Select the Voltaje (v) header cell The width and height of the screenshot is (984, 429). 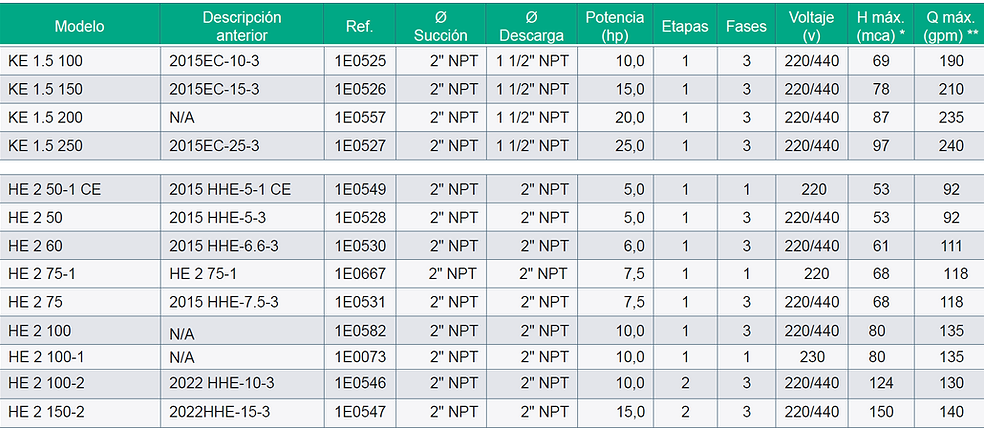(811, 26)
